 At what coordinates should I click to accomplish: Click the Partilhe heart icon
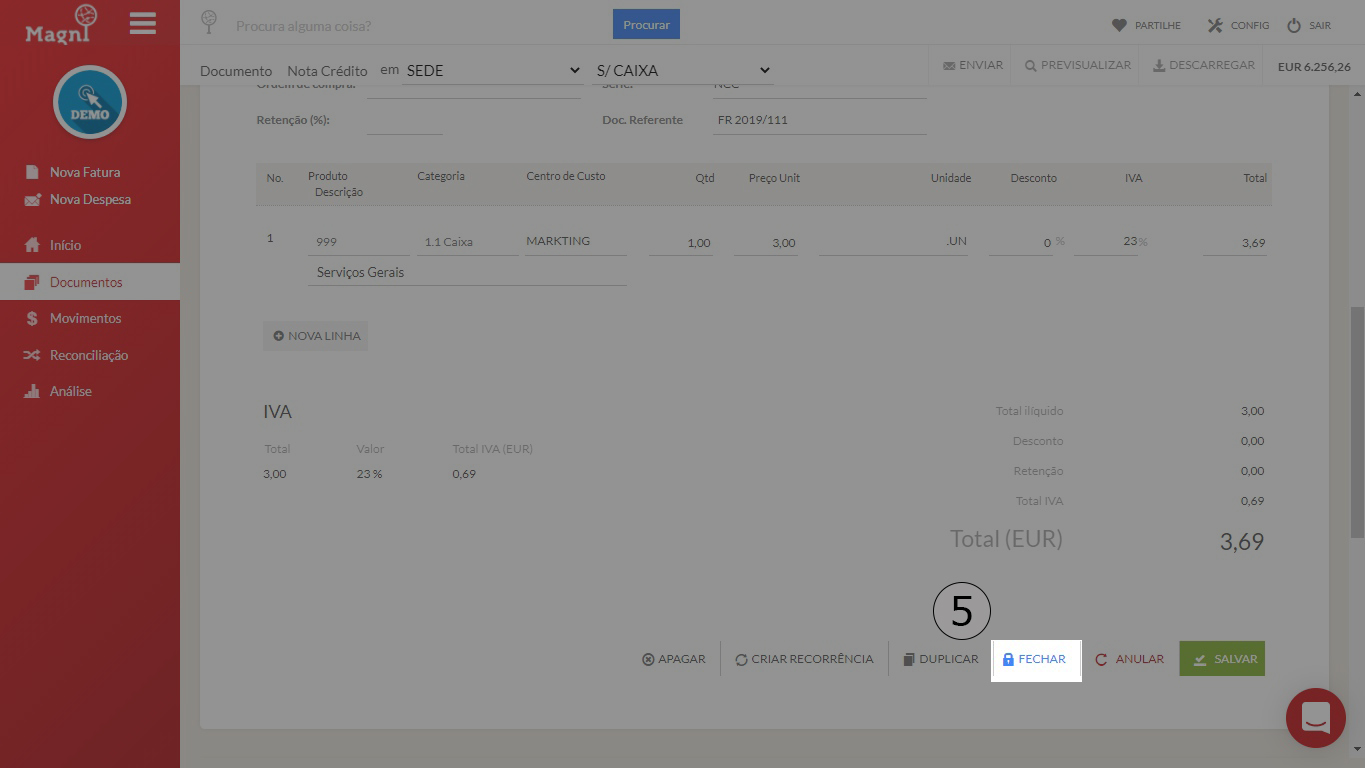tap(1119, 25)
